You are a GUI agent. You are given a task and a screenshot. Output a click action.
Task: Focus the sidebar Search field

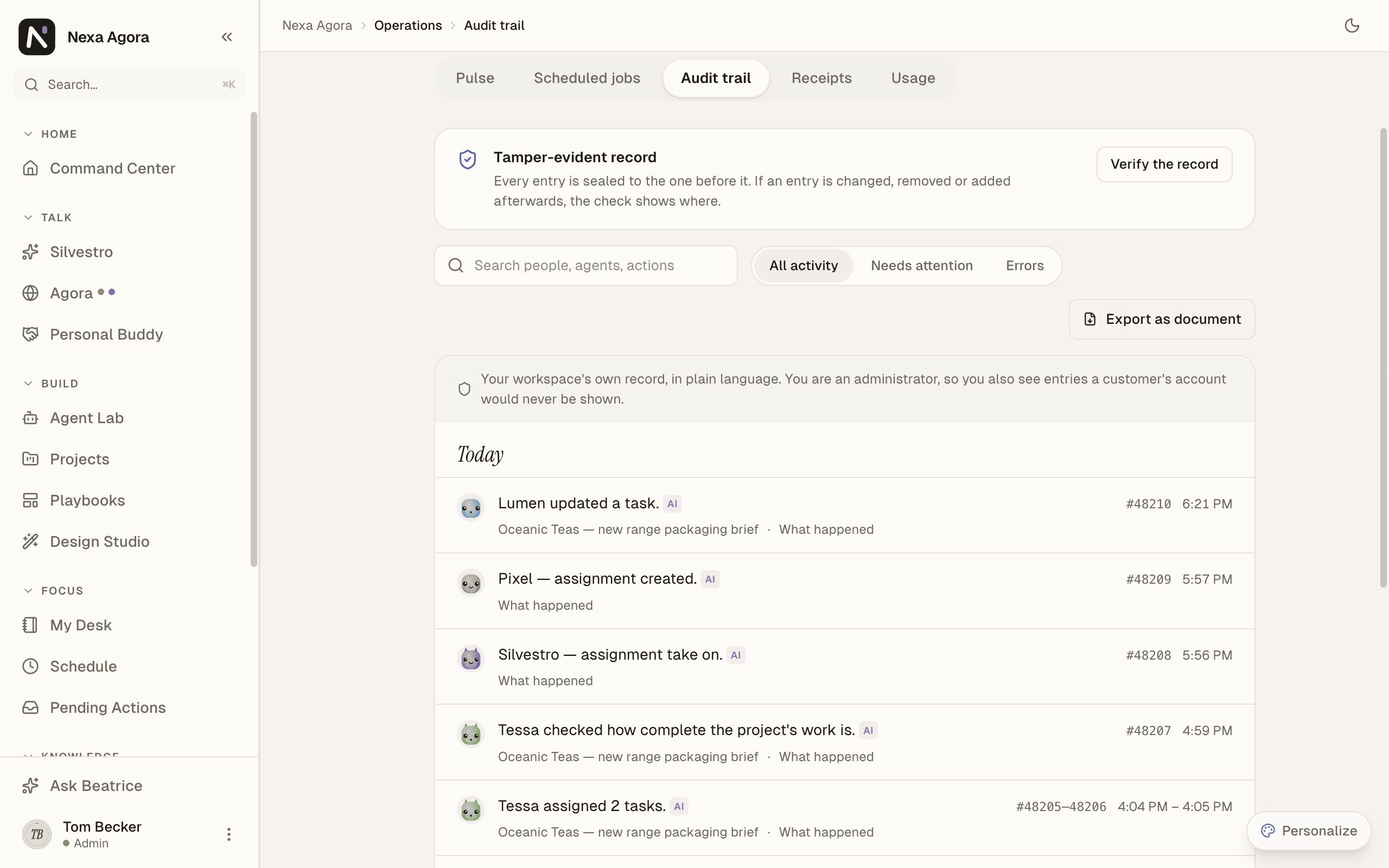[x=130, y=85]
